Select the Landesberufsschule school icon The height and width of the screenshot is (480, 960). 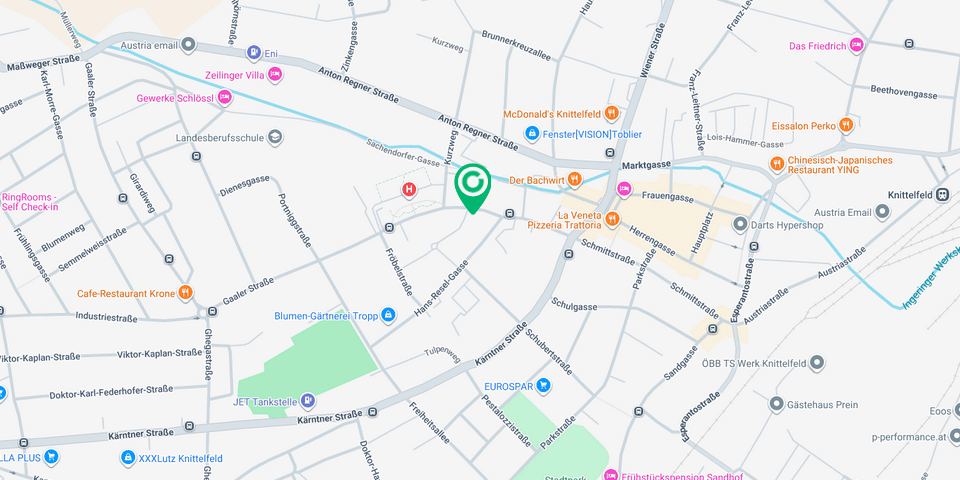pyautogui.click(x=275, y=137)
